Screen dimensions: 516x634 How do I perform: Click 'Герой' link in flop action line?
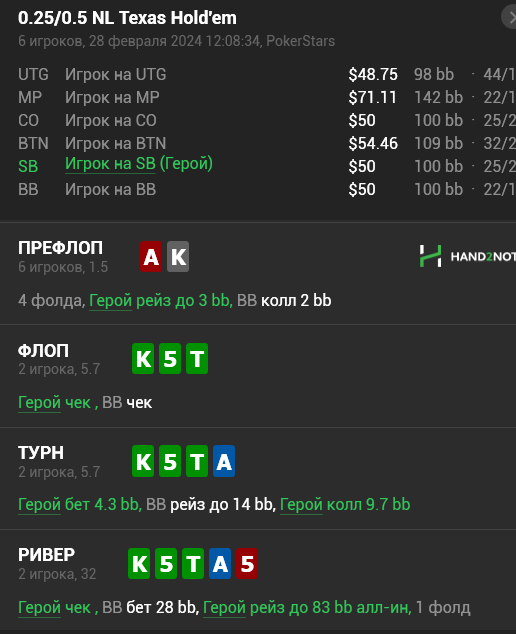point(40,403)
